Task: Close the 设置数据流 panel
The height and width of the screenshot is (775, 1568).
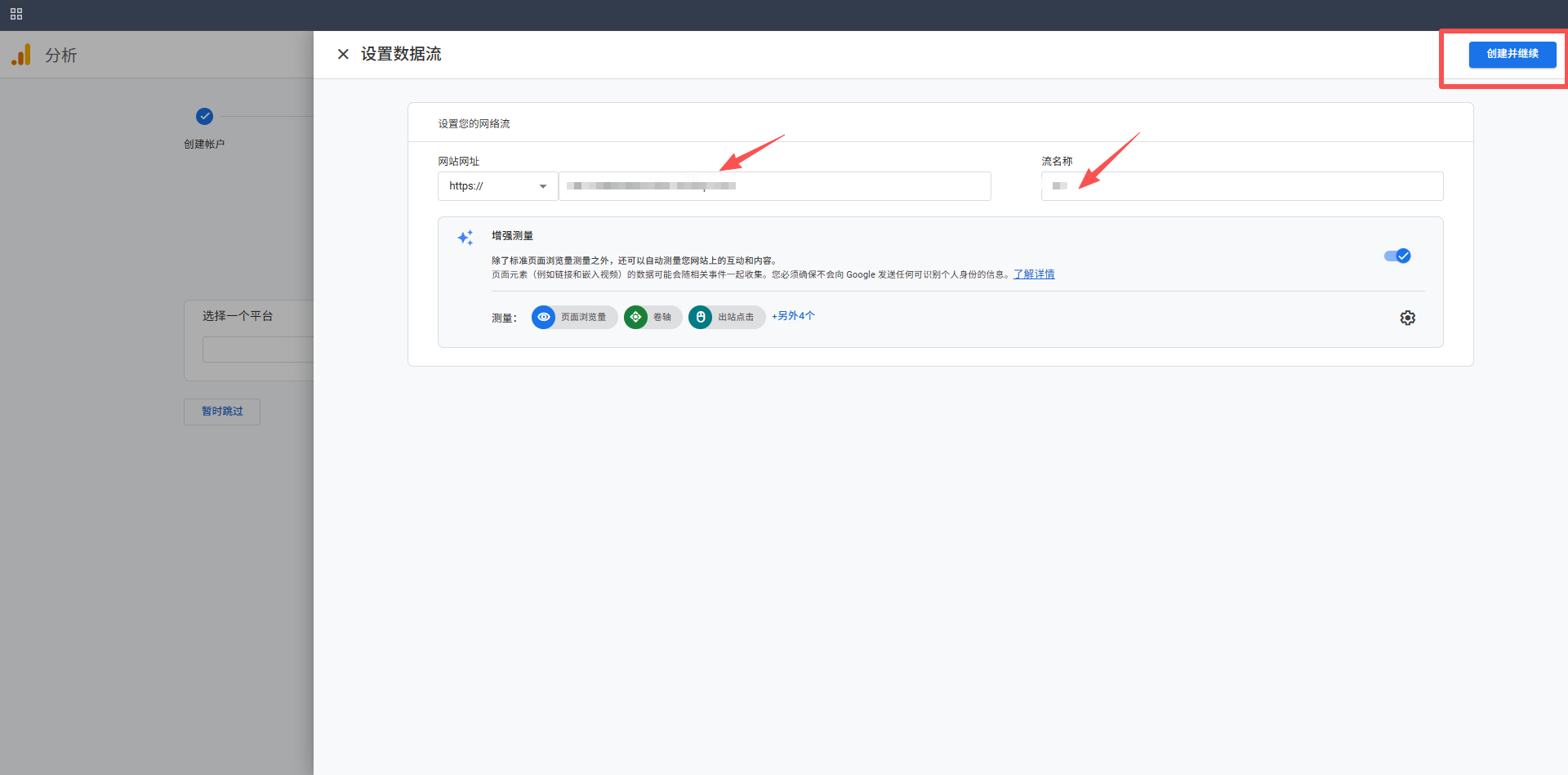Action: pyautogui.click(x=343, y=54)
